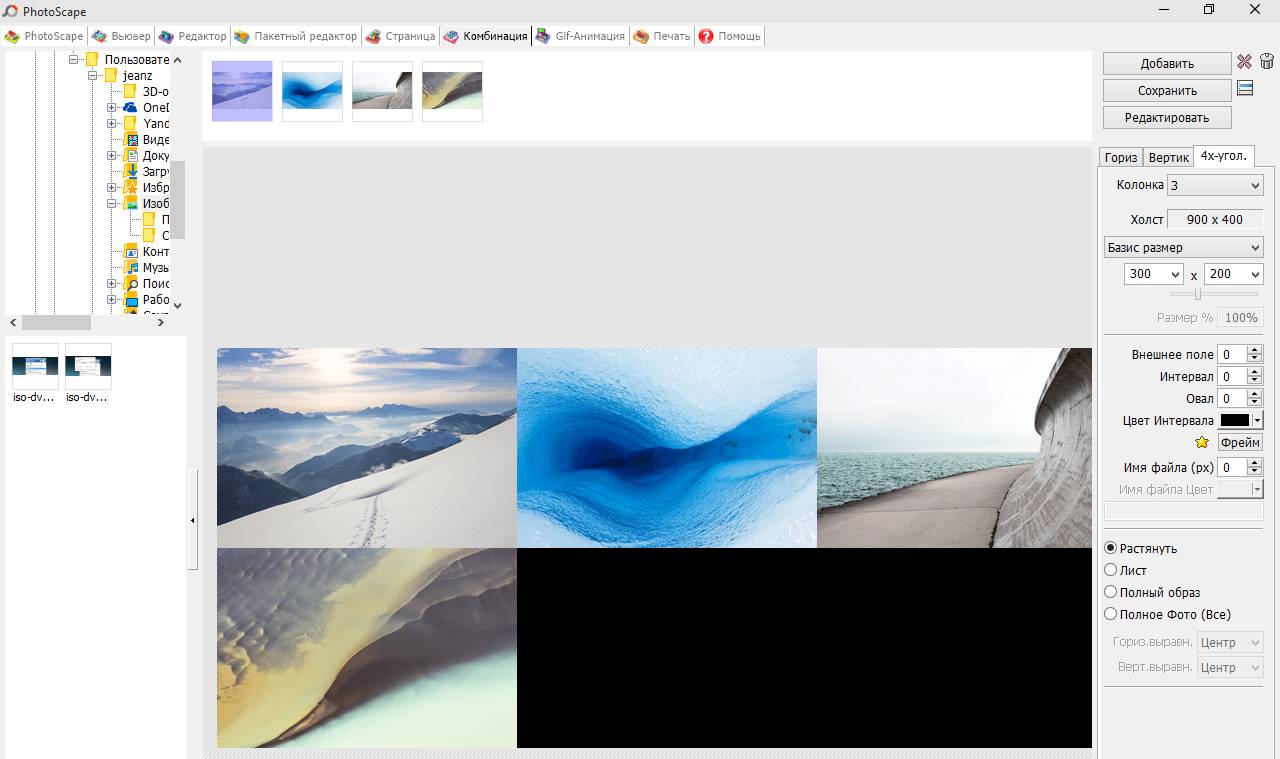
Task: Open the Печать tab
Action: pos(662,36)
